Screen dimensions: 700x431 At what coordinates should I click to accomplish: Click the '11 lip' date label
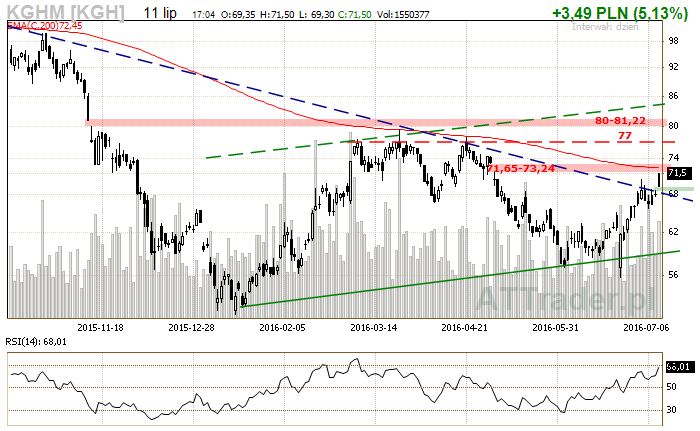(x=160, y=13)
